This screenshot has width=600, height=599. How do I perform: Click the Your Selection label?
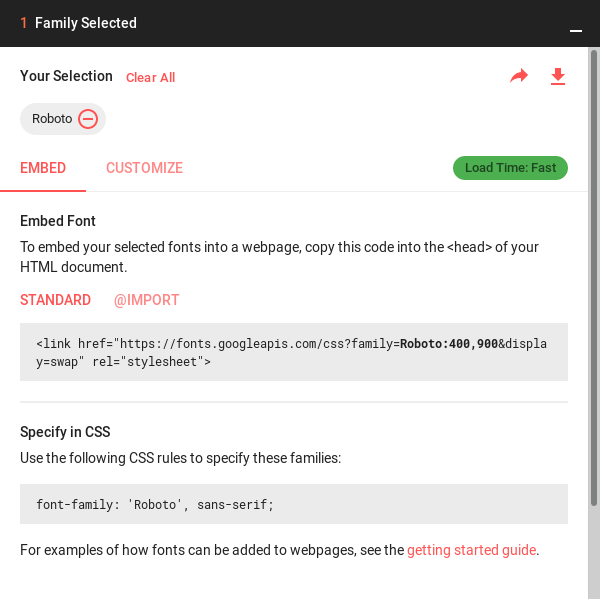click(66, 76)
